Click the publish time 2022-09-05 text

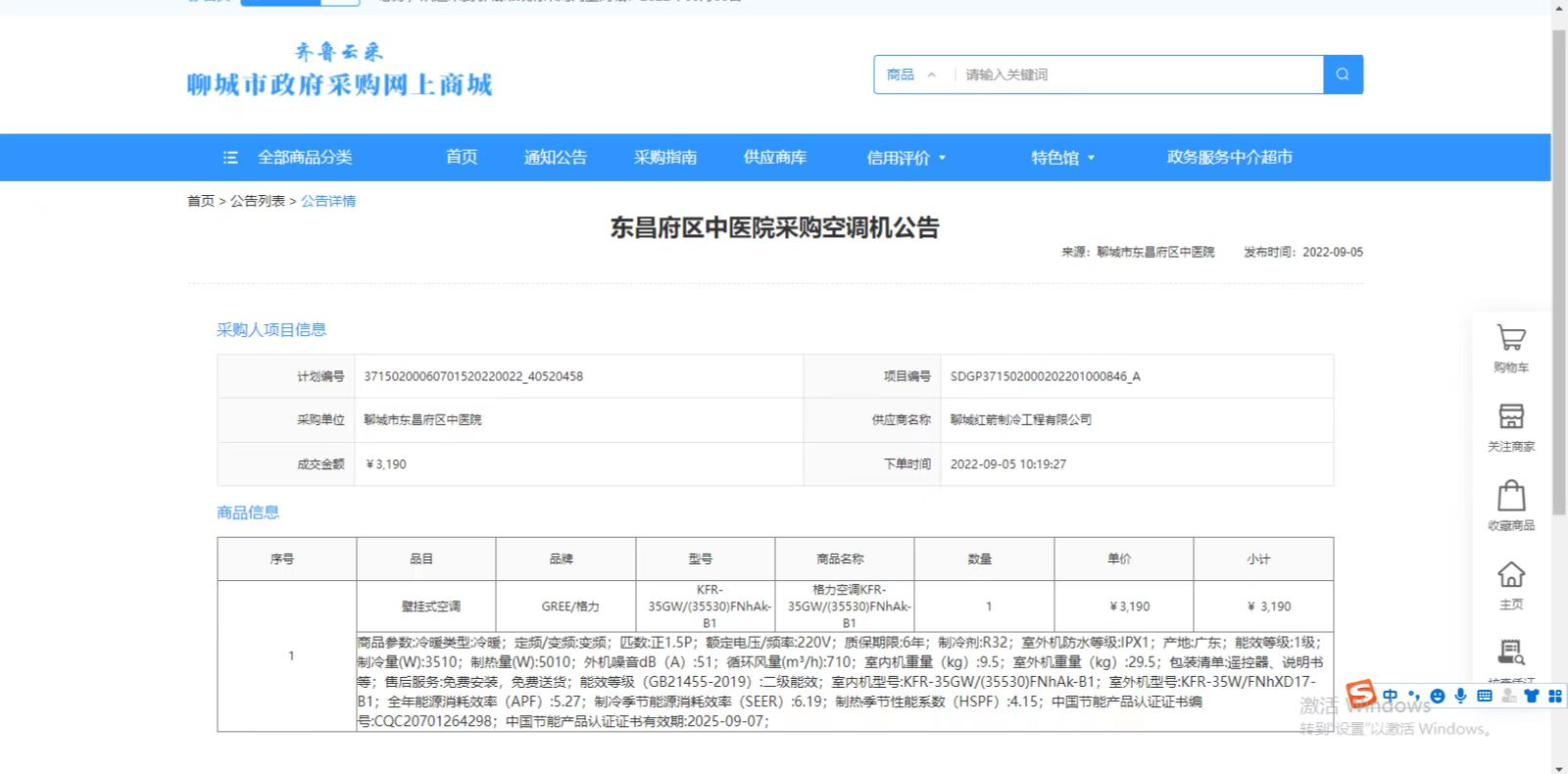click(x=1303, y=252)
